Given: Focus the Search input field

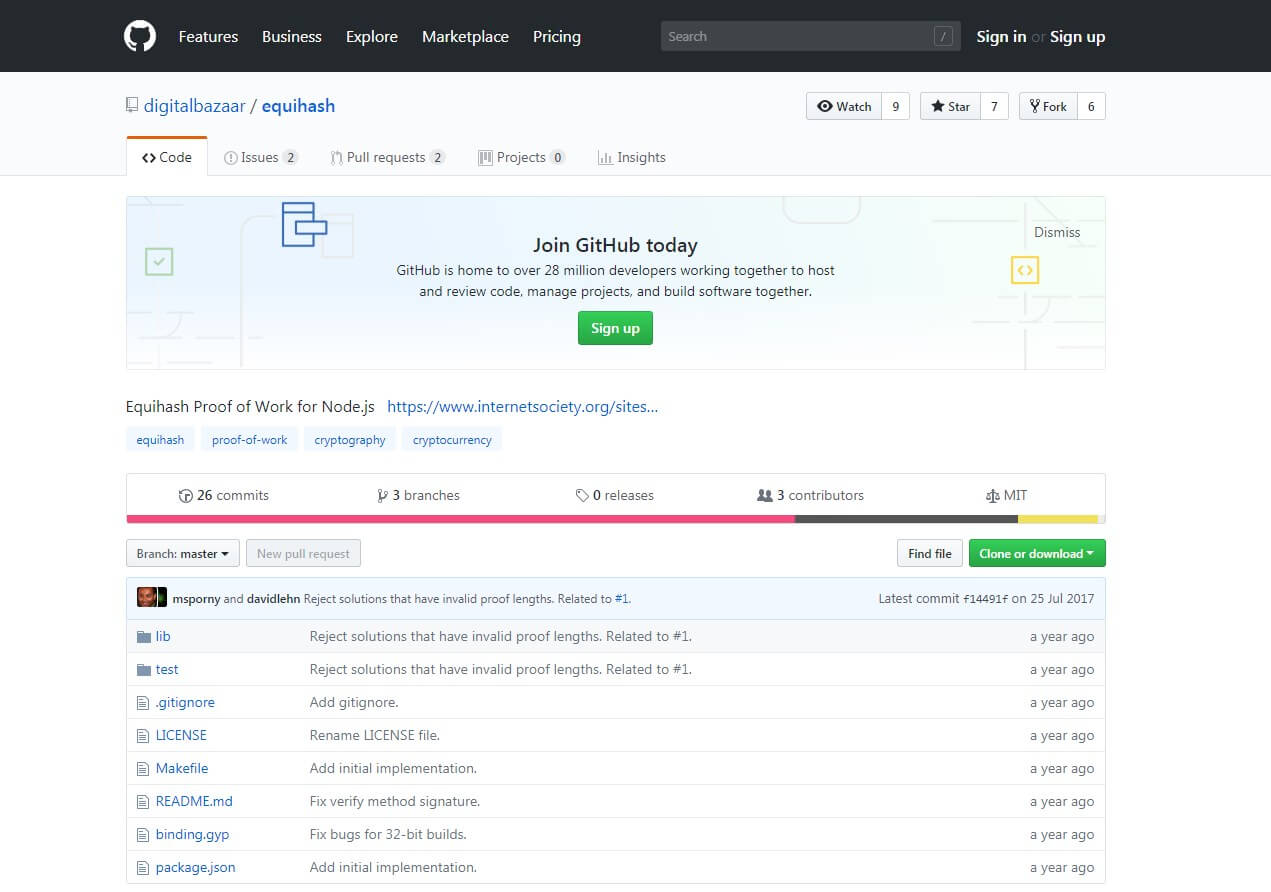Looking at the screenshot, I should (x=796, y=37).
